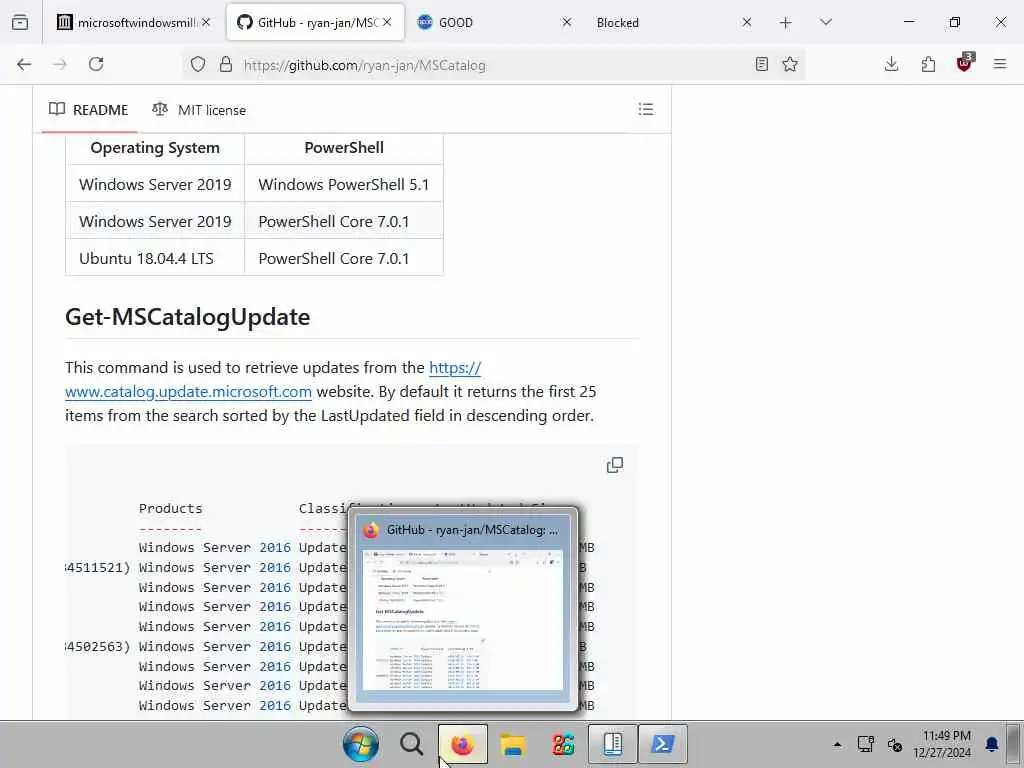Open the Windows Start button
The width and height of the screenshot is (1024, 768).
(361, 744)
